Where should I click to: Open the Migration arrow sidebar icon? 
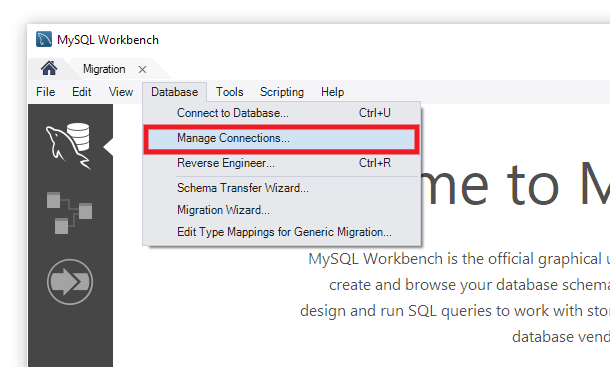70,282
